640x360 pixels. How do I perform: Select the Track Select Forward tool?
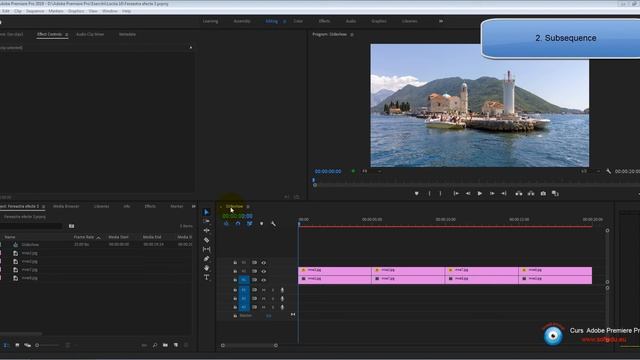coord(207,221)
